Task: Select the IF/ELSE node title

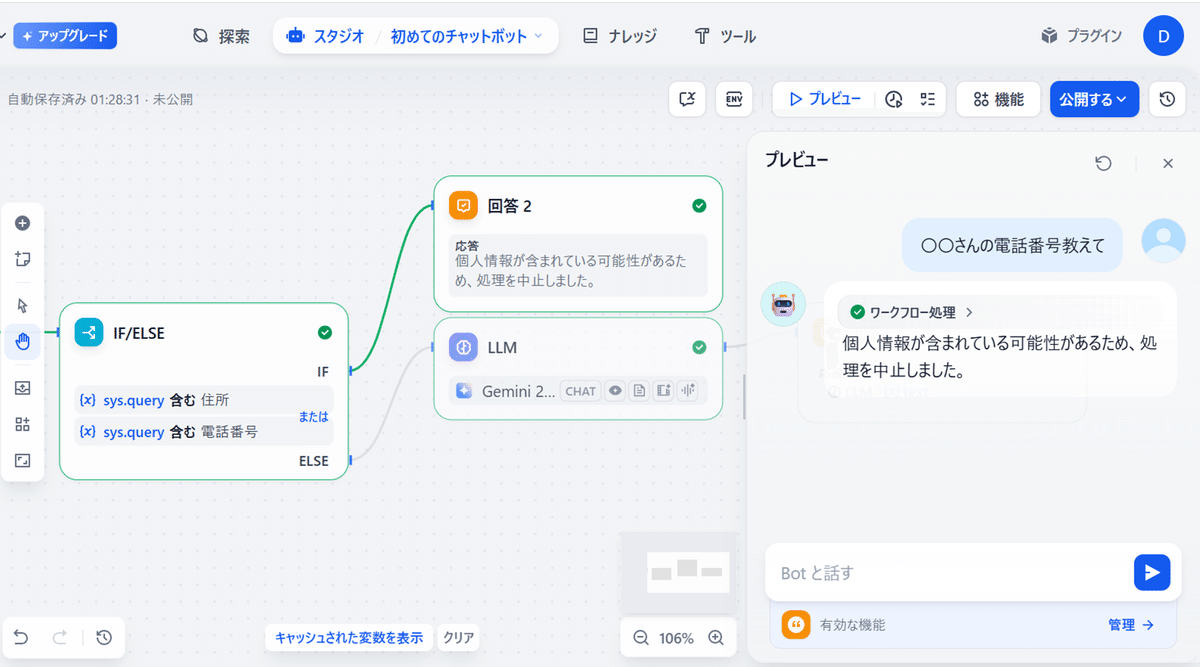Action: tap(139, 333)
